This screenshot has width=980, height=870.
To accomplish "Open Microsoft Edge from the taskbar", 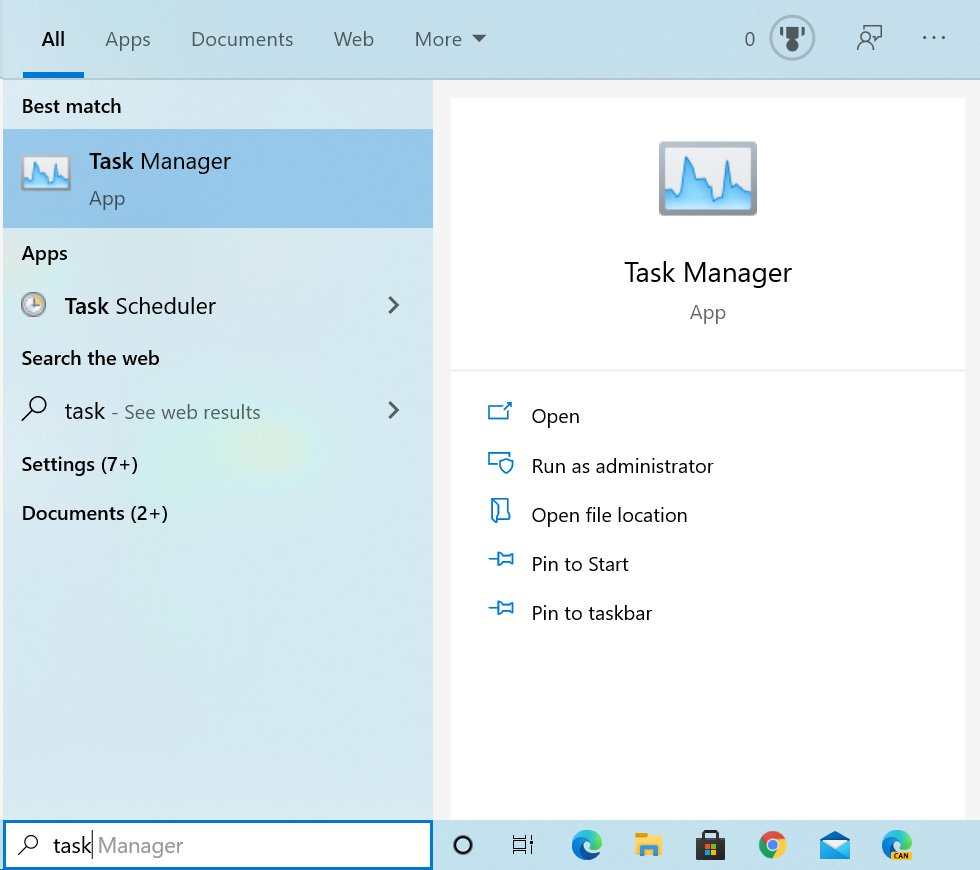I will (x=586, y=845).
